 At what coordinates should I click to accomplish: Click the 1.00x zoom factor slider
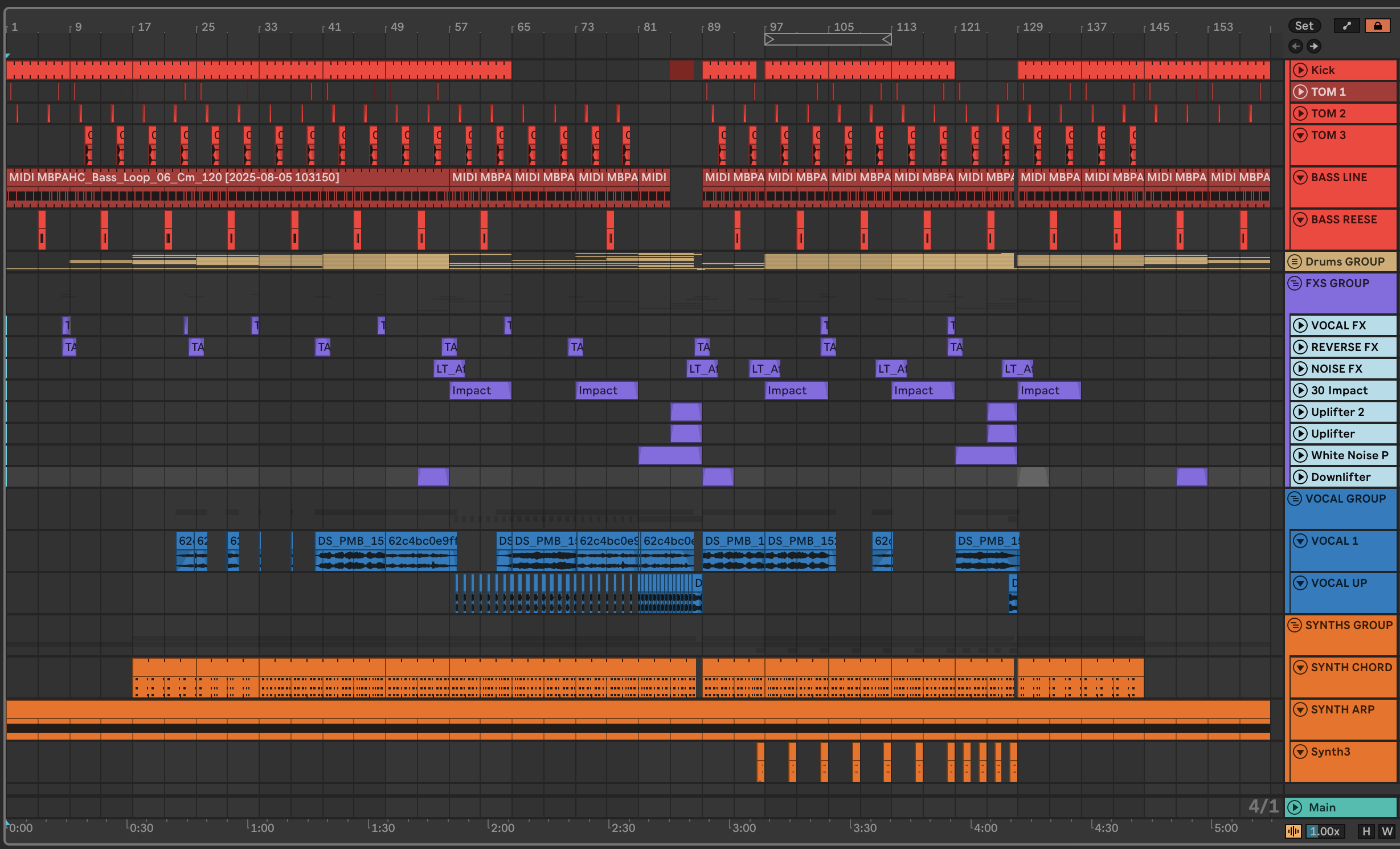pyautogui.click(x=1325, y=831)
